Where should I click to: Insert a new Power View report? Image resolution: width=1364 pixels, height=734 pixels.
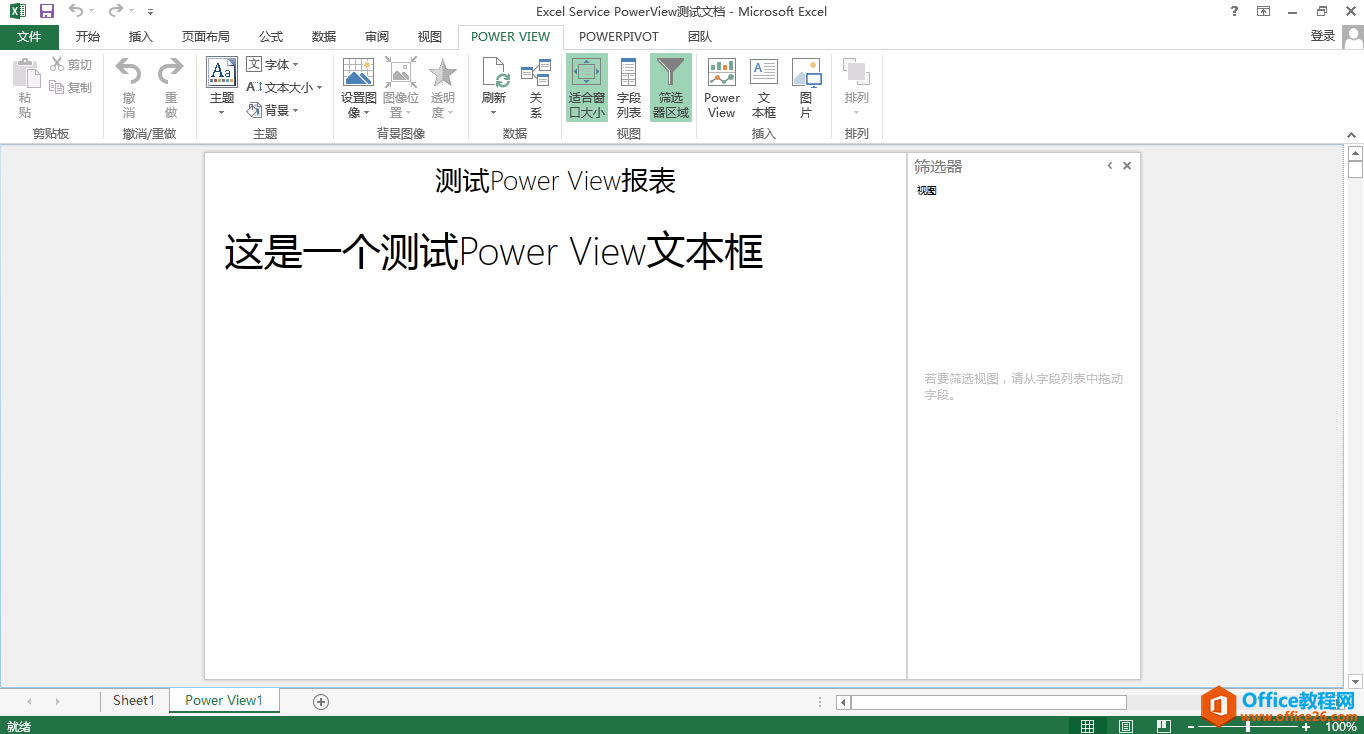721,87
